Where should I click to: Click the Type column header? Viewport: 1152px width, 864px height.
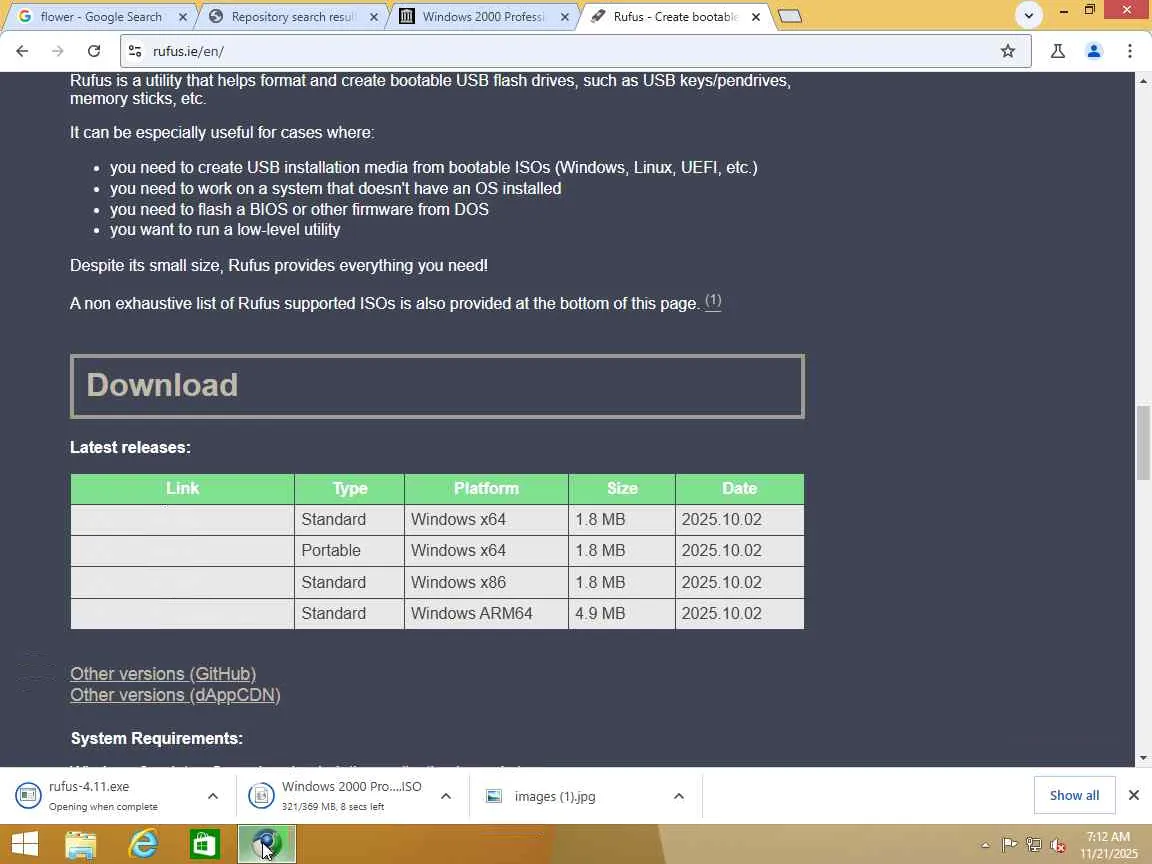350,489
